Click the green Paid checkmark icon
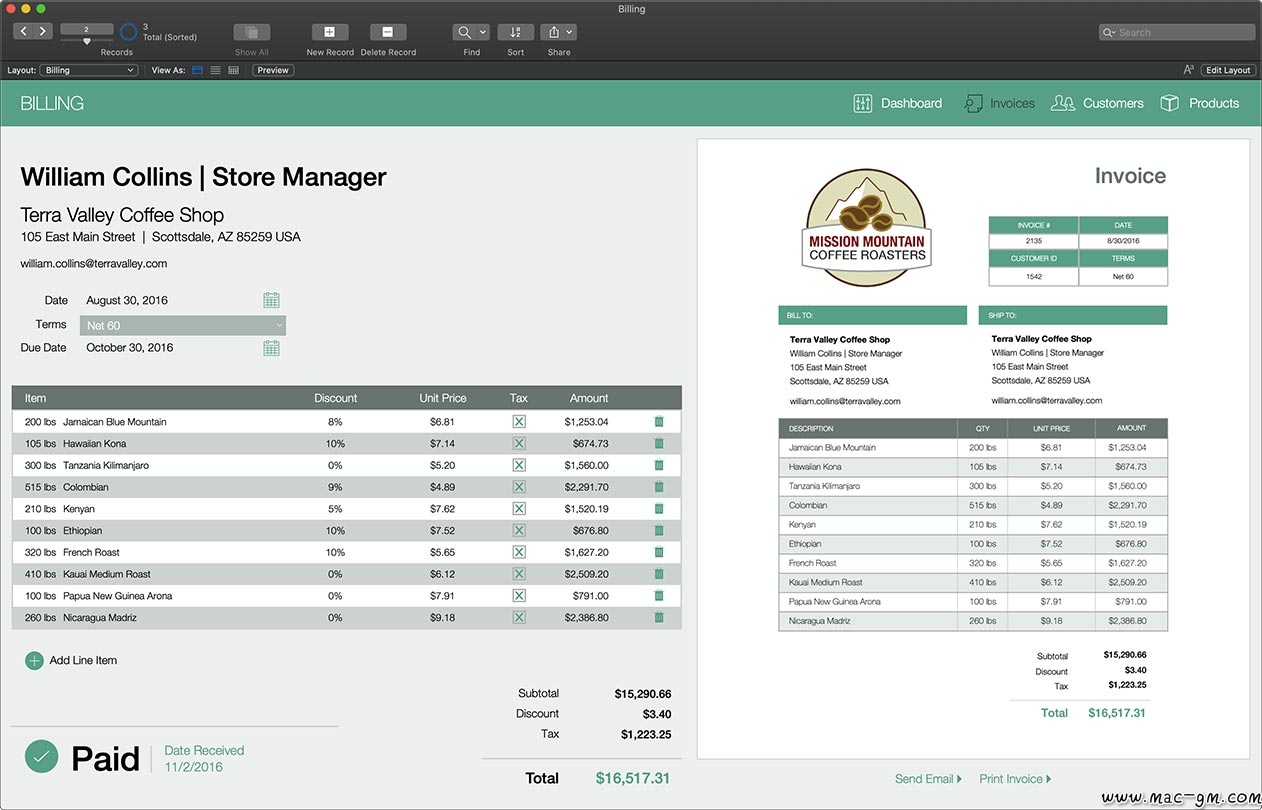1262x810 pixels. 41,757
